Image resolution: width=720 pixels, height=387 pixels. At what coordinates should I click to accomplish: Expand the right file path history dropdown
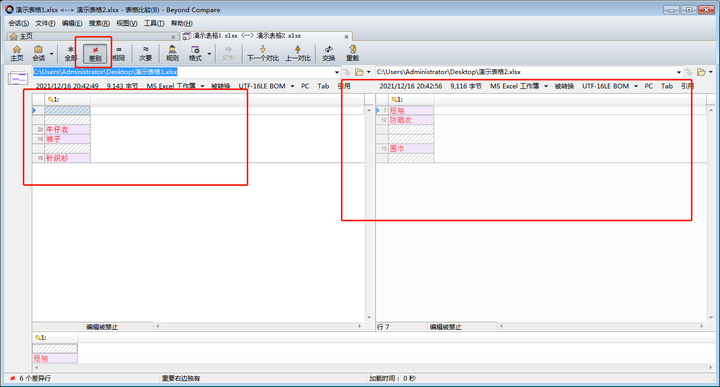[679, 72]
